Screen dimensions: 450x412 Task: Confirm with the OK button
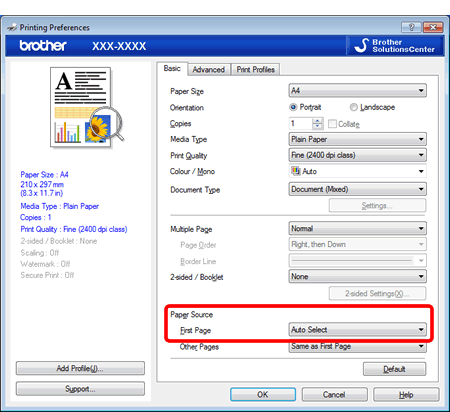tap(263, 394)
